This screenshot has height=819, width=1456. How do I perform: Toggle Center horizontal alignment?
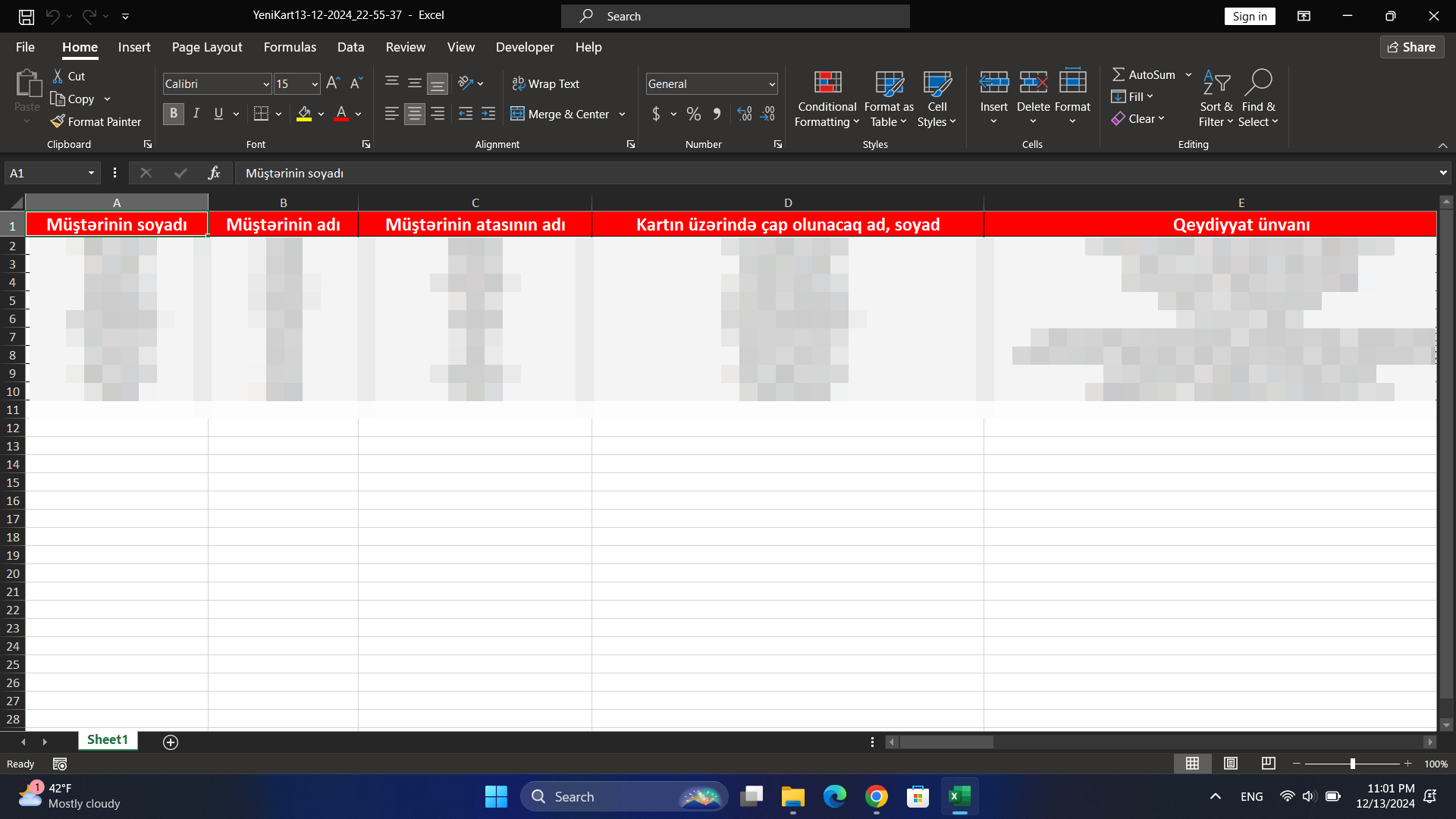[x=414, y=114]
